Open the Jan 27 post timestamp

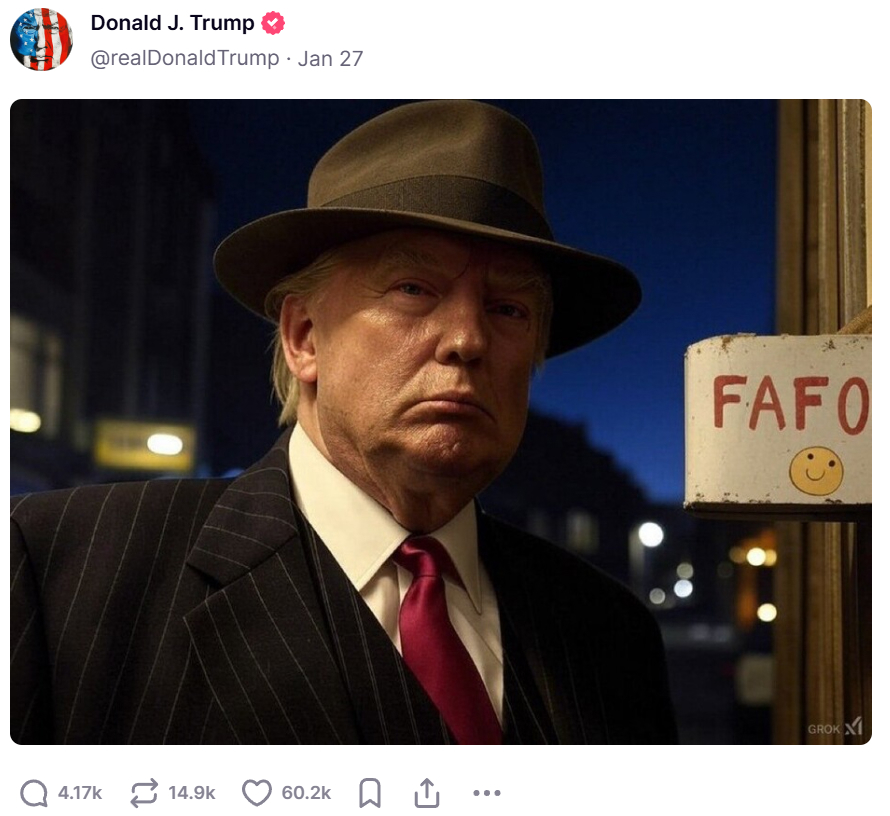point(330,58)
